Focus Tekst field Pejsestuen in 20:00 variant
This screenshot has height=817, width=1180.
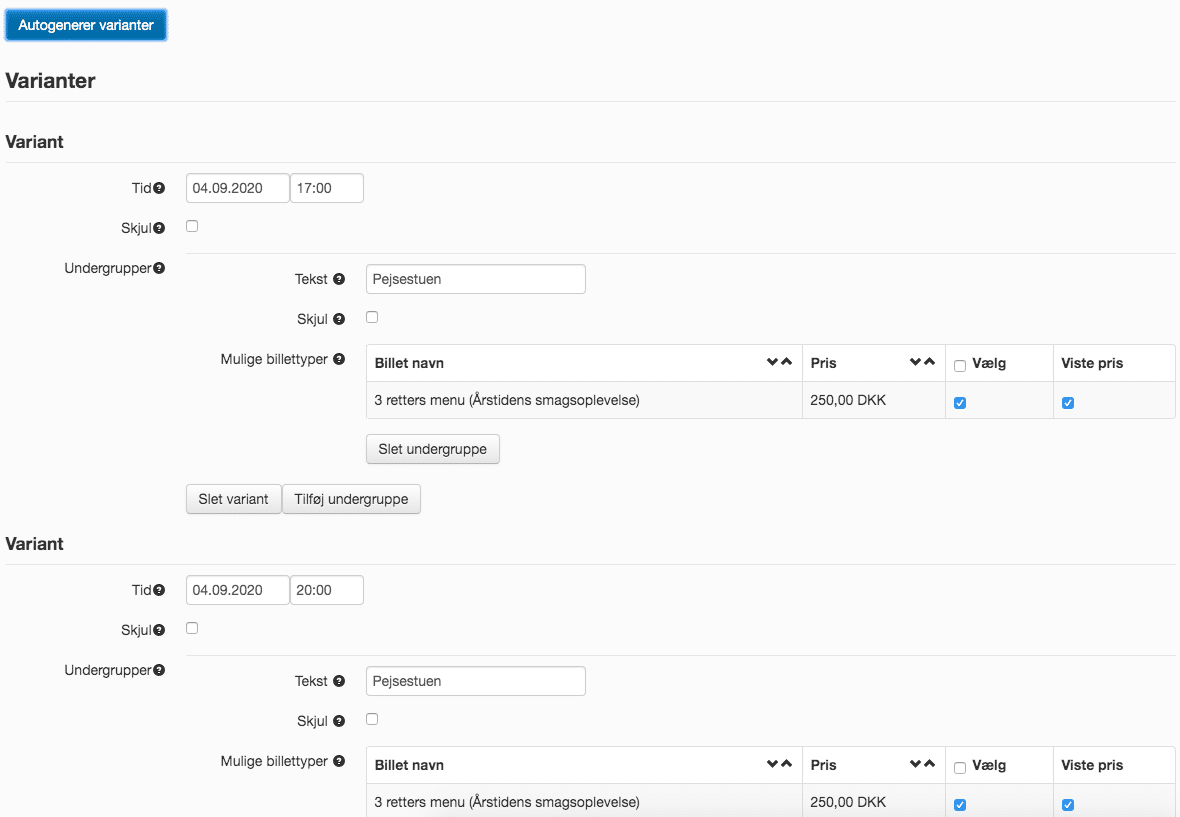tap(476, 681)
